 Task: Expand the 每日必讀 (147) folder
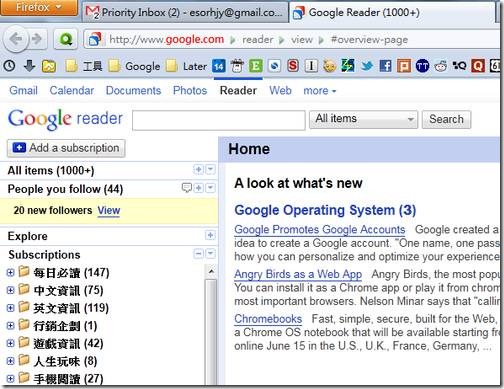(10, 273)
